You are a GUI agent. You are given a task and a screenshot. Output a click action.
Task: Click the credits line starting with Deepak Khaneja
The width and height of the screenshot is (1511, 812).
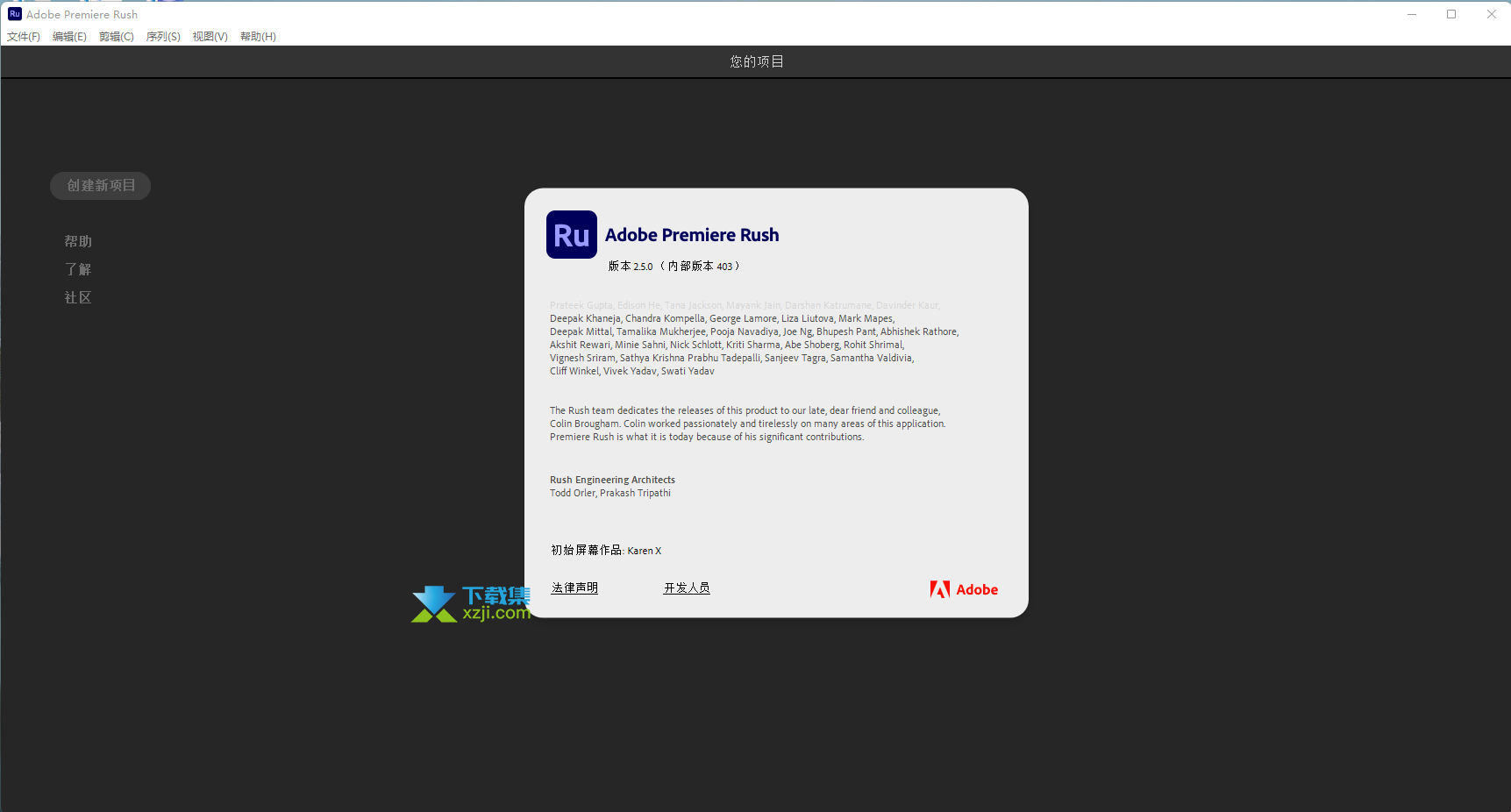click(x=723, y=318)
